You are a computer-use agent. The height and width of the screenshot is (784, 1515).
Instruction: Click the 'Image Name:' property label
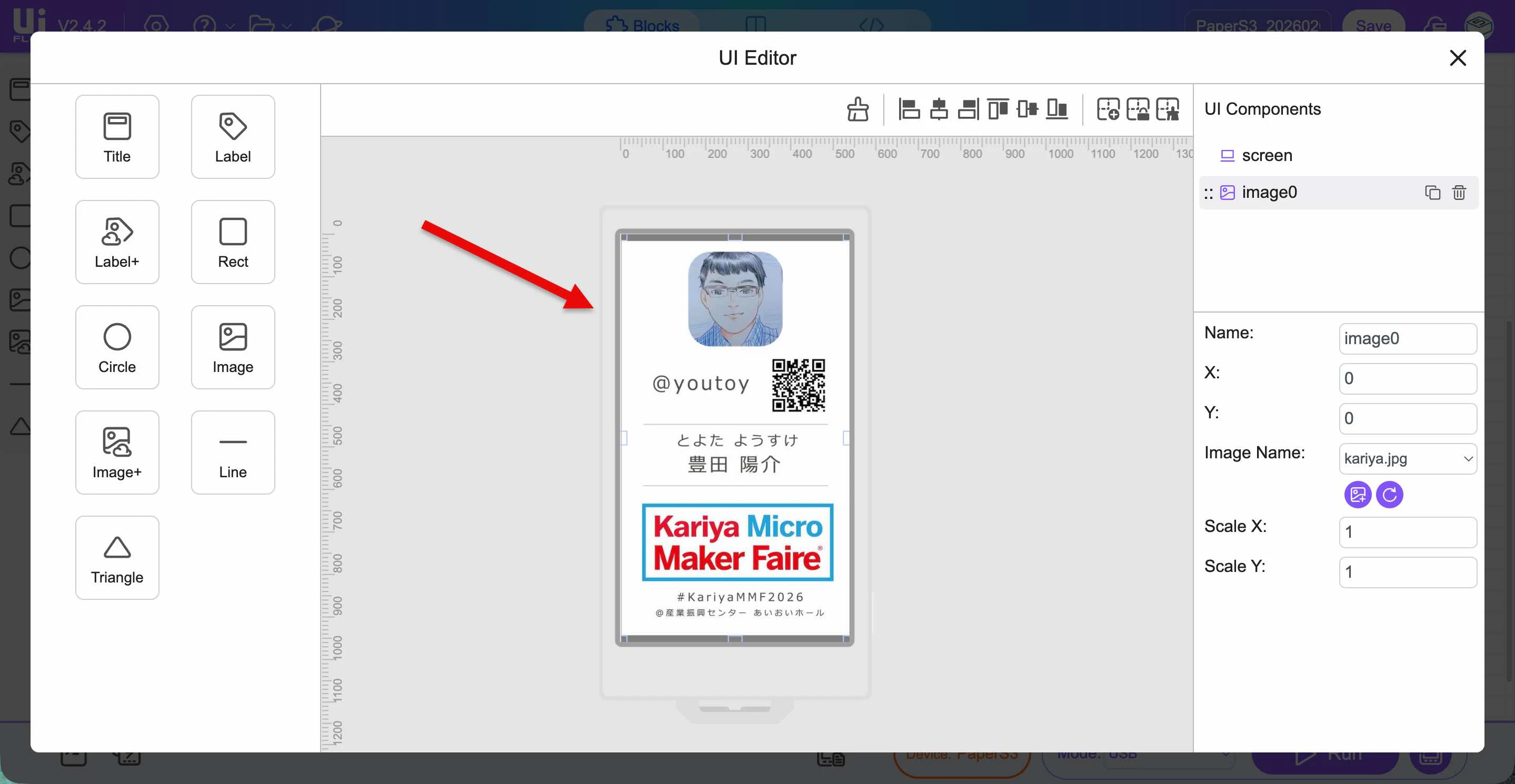coord(1254,453)
